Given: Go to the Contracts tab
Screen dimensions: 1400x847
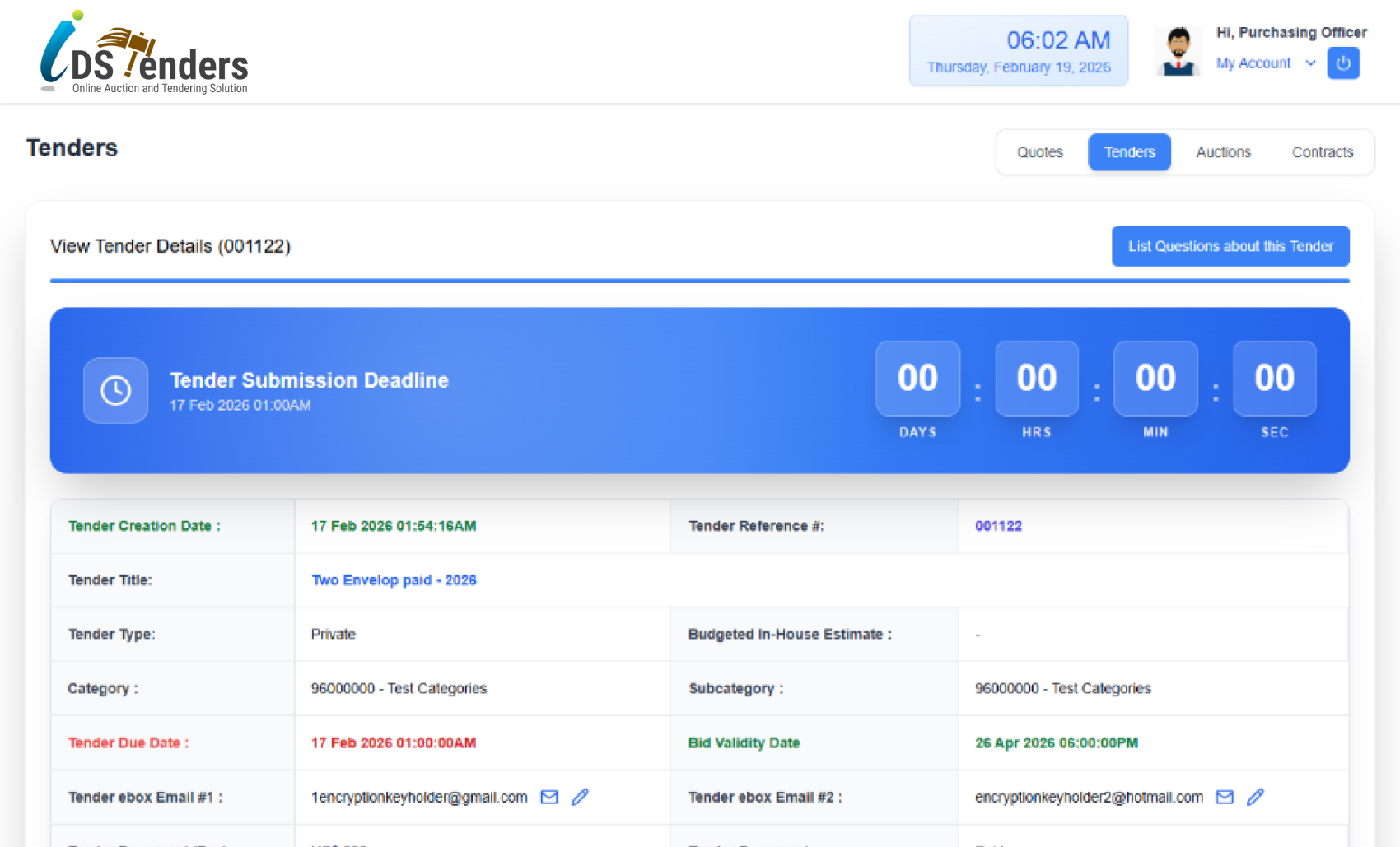Looking at the screenshot, I should tap(1322, 152).
